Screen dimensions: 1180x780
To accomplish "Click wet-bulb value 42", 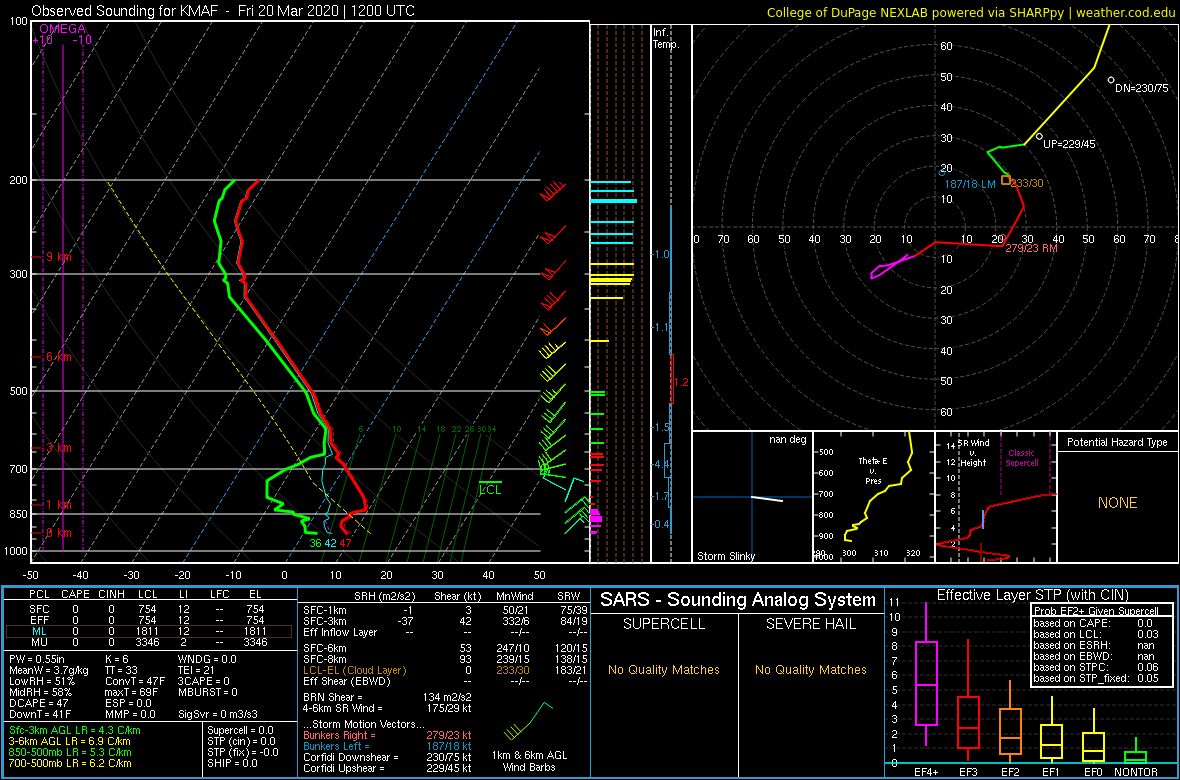I will 330,543.
